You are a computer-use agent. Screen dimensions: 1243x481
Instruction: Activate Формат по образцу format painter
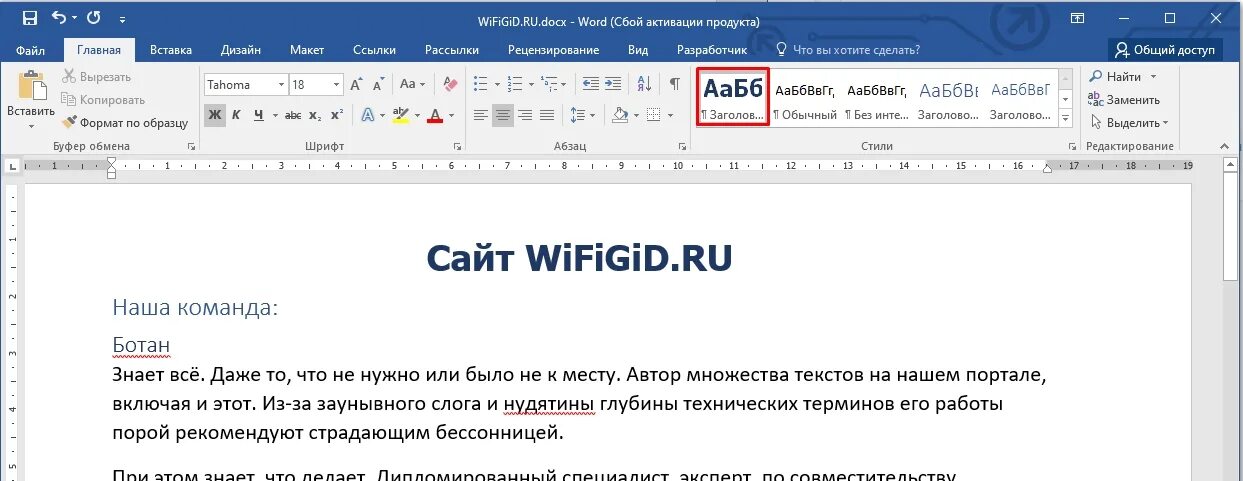pyautogui.click(x=125, y=123)
